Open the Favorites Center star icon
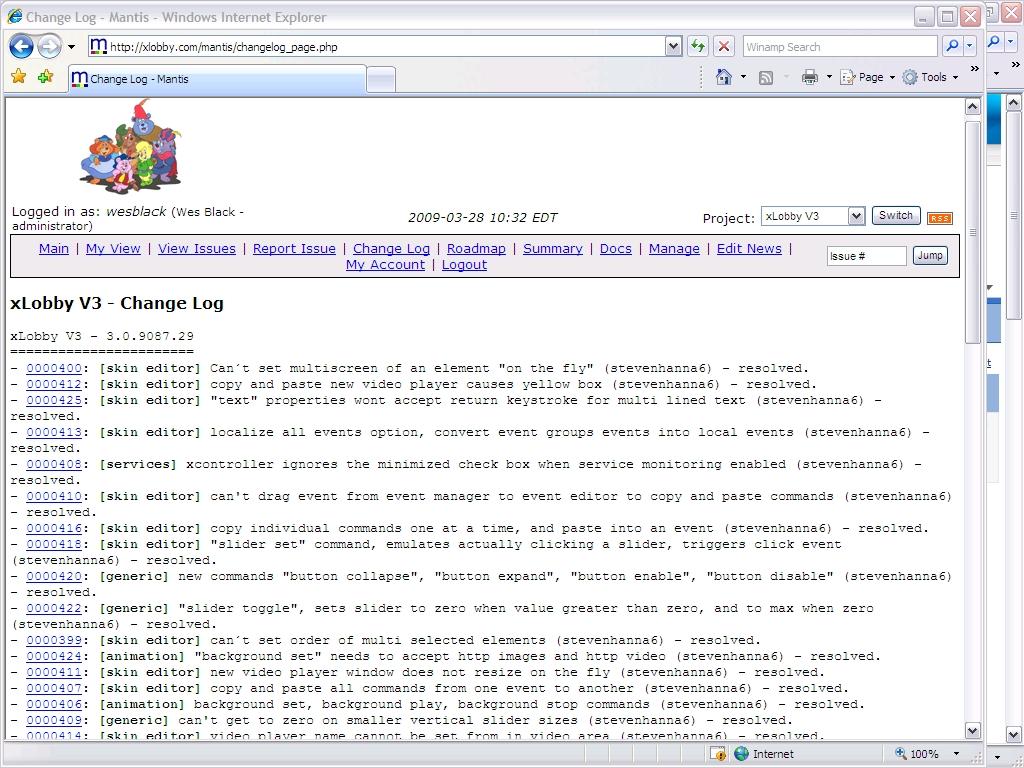The image size is (1024, 768). pyautogui.click(x=19, y=77)
